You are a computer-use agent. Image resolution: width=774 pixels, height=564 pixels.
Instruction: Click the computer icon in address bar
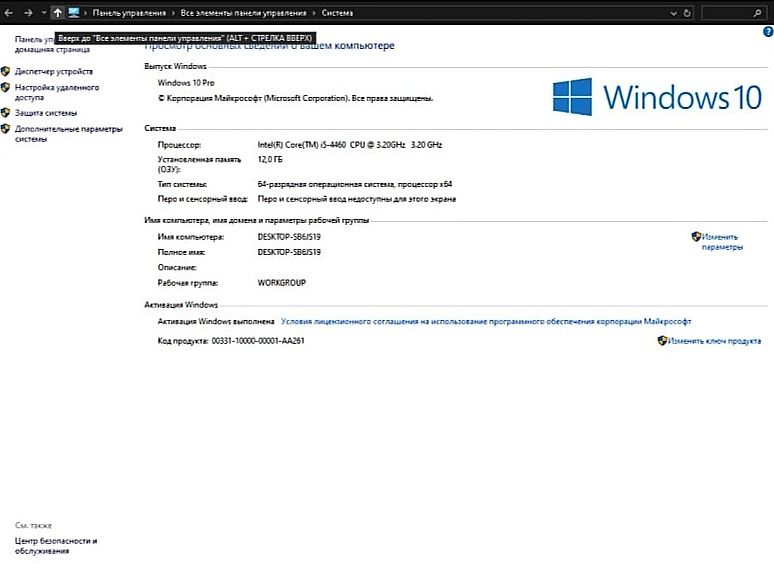point(74,13)
